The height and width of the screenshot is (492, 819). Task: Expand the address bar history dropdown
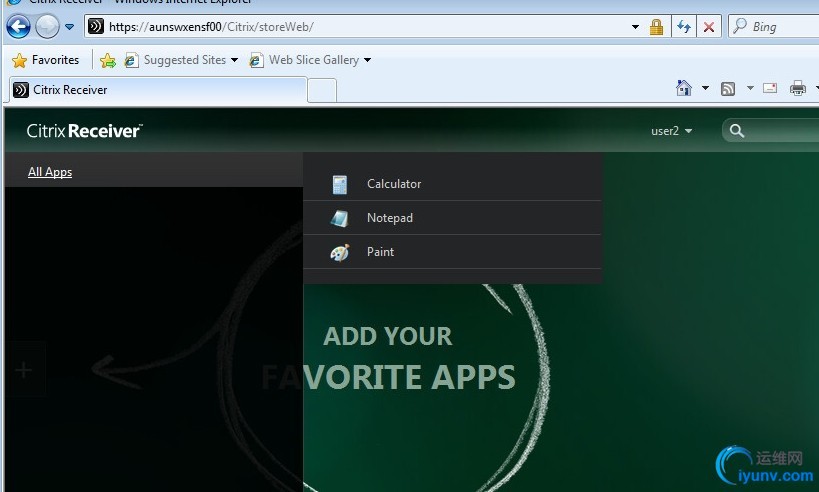click(635, 27)
